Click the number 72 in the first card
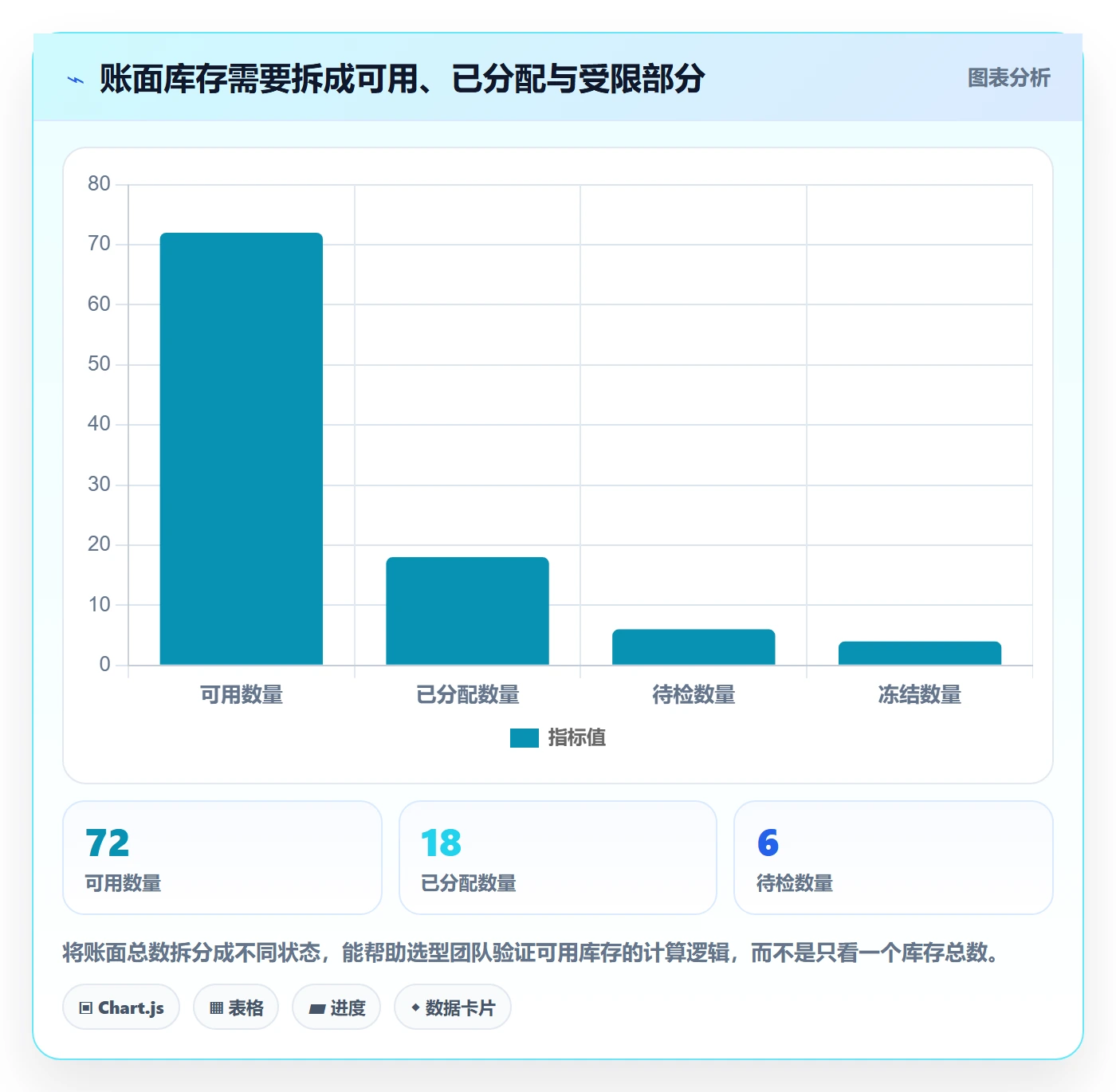1116x1092 pixels. tap(108, 843)
